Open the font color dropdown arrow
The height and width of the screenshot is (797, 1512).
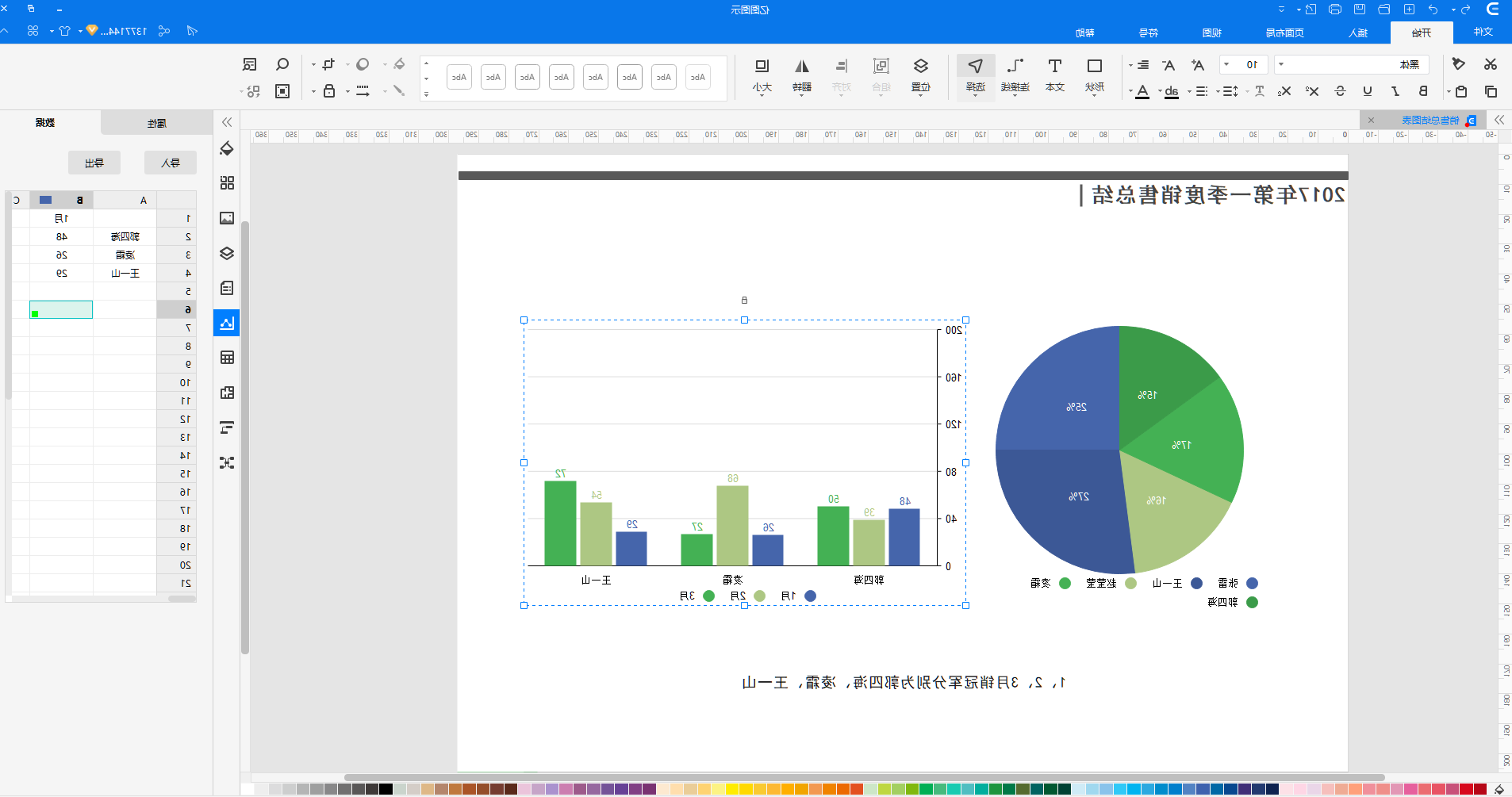(1130, 92)
